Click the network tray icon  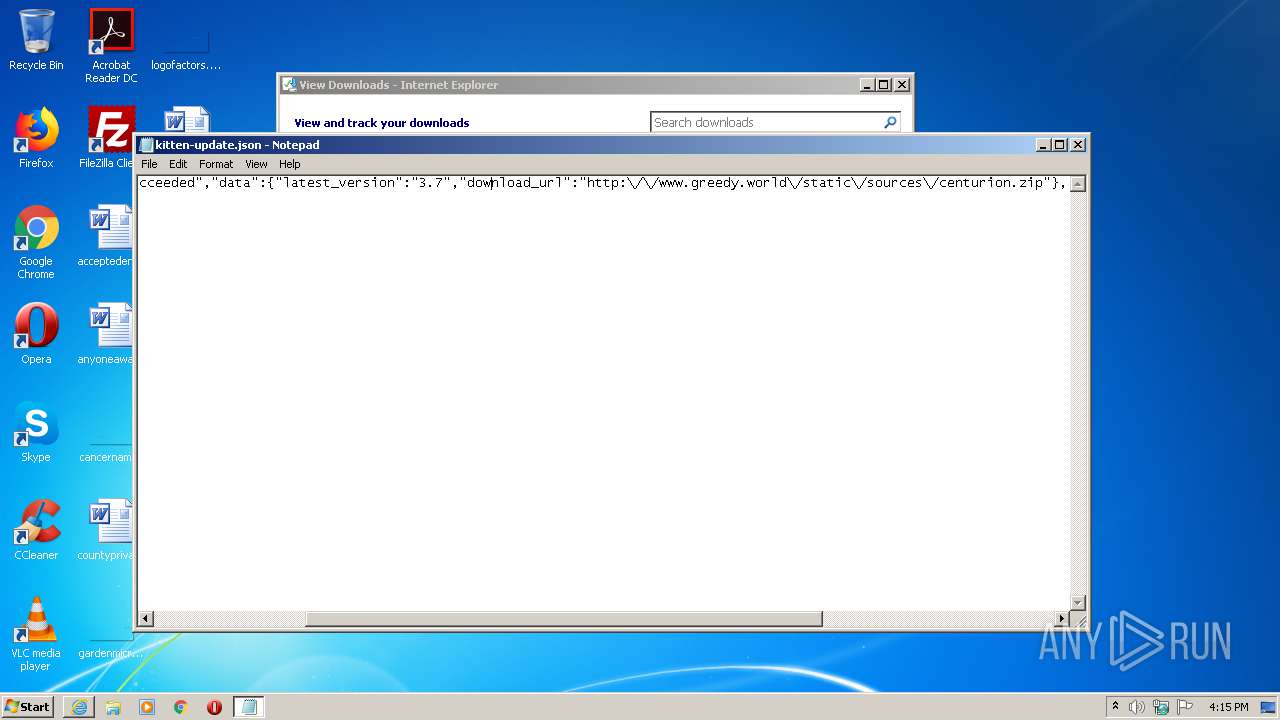[x=1161, y=707]
